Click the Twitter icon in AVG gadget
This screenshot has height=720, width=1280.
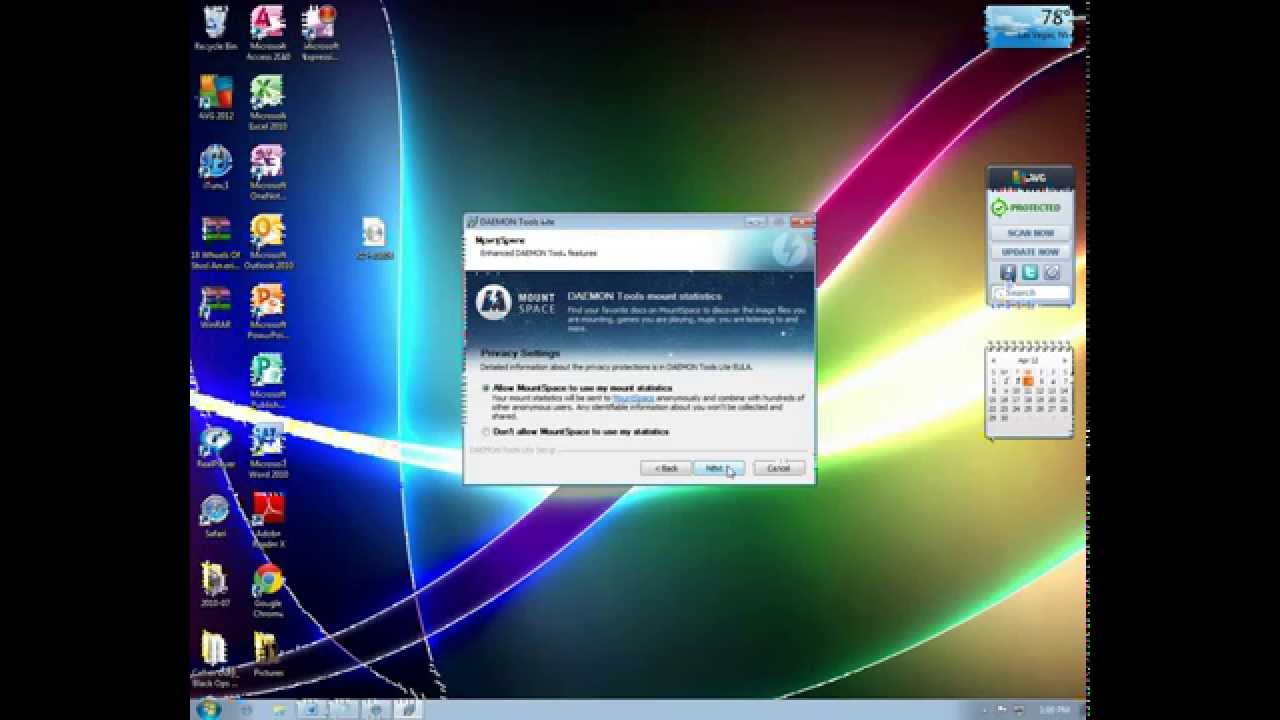click(x=1030, y=272)
